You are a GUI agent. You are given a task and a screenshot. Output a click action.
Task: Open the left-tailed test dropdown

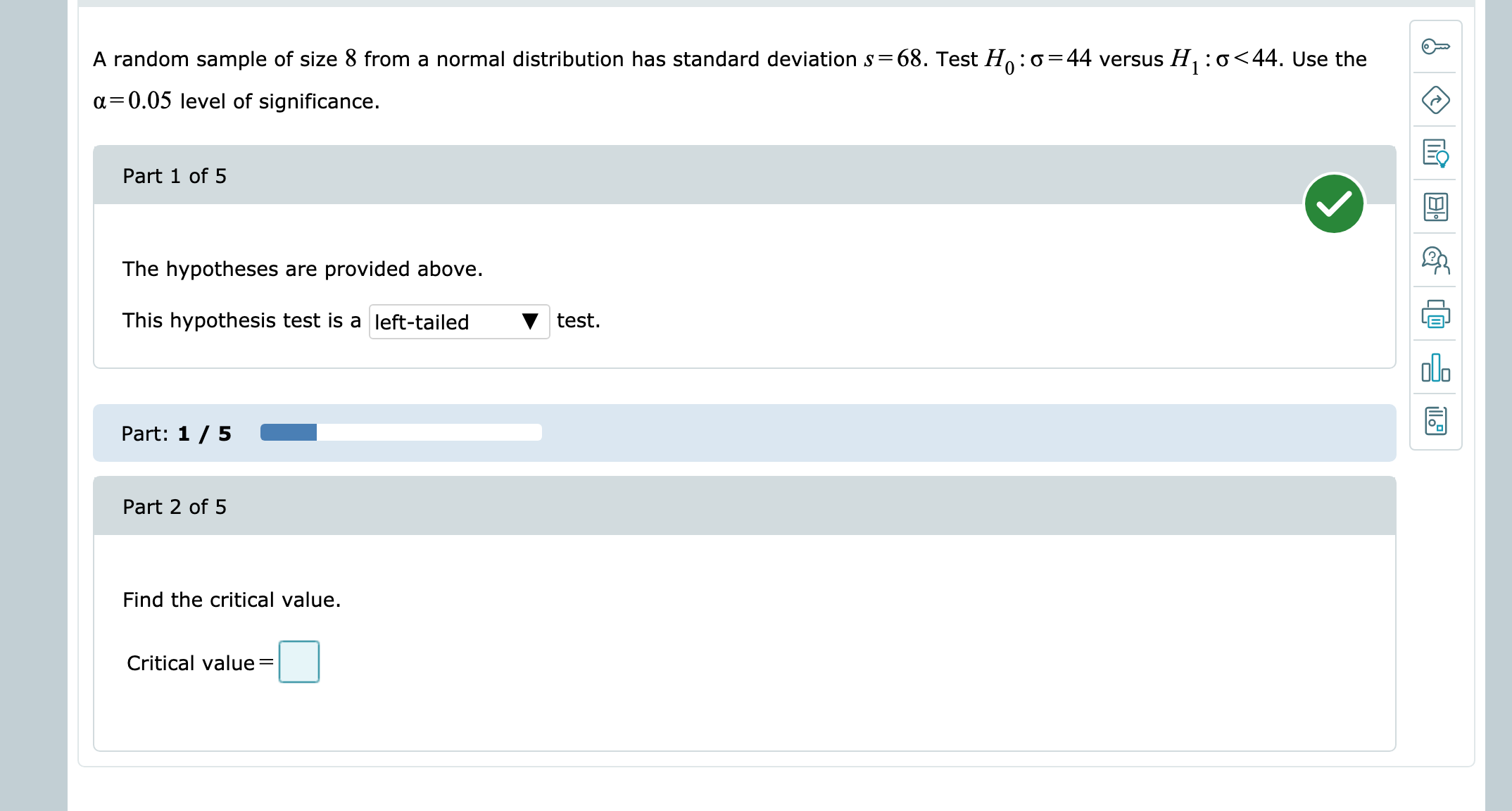click(x=458, y=322)
